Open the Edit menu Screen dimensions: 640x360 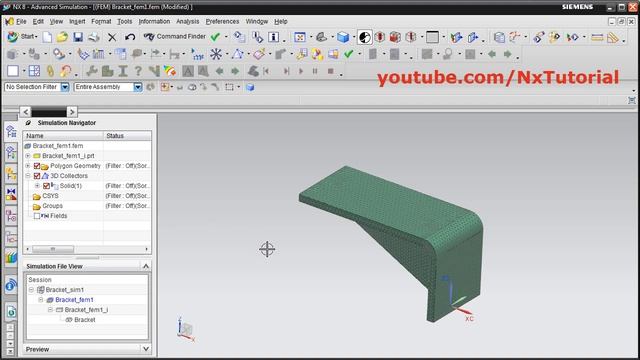pos(38,21)
